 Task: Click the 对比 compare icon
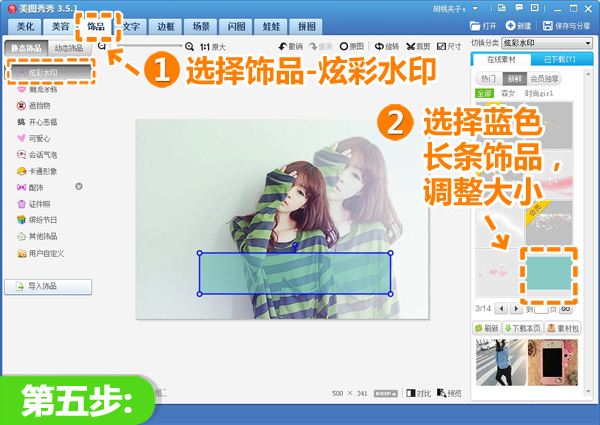pyautogui.click(x=411, y=393)
